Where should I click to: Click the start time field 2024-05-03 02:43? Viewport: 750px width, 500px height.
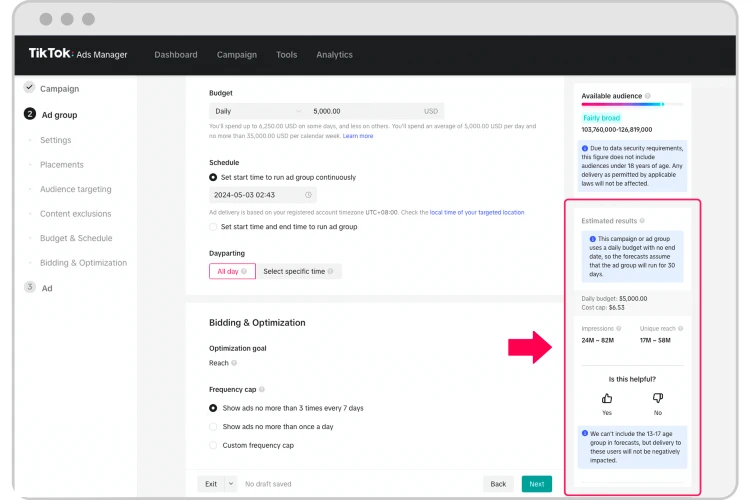coord(263,195)
